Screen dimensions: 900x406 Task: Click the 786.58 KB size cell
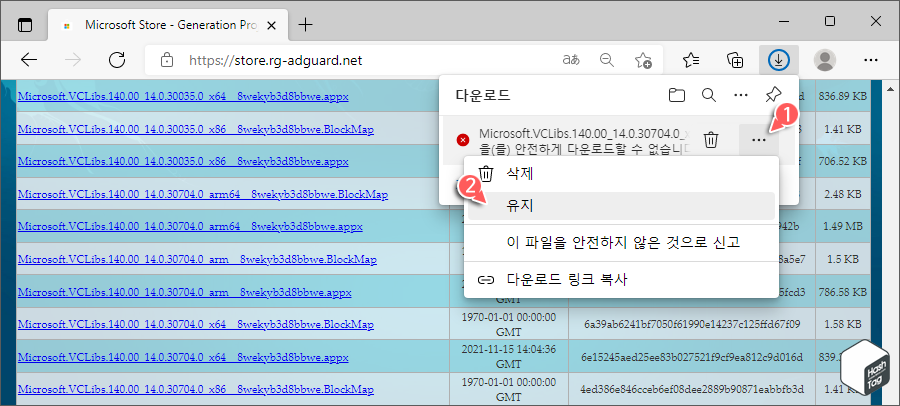tap(843, 292)
